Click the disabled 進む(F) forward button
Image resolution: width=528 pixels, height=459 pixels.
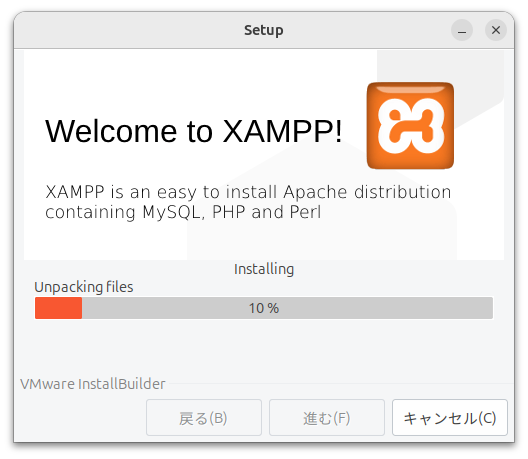pos(327,418)
